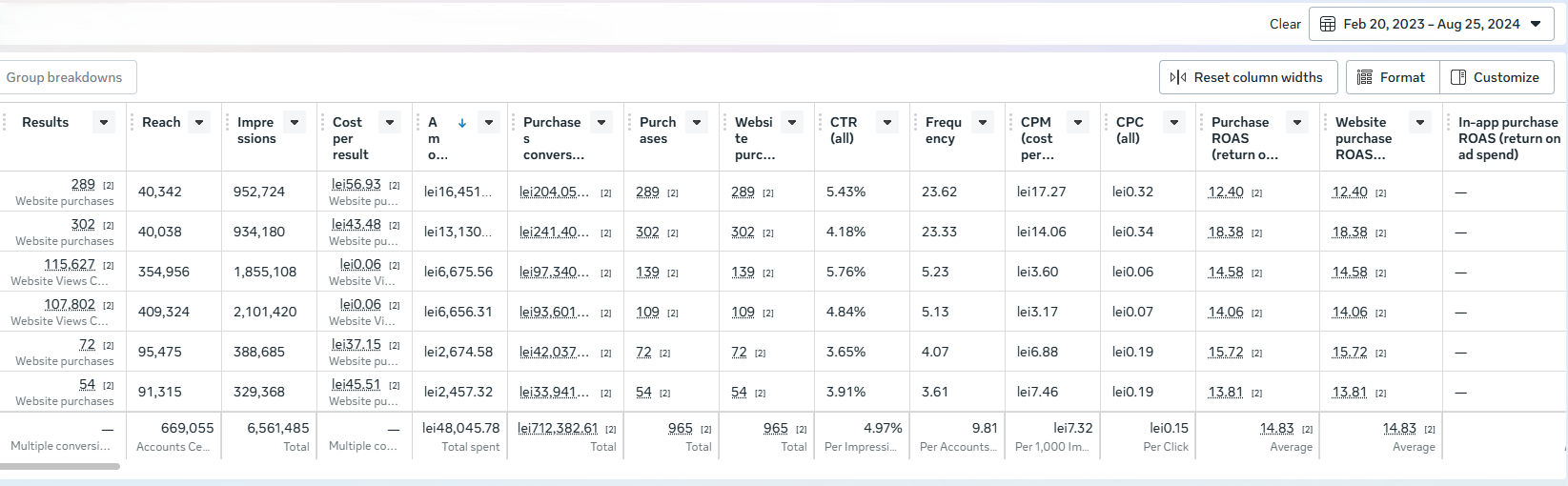Click frequency value 23.62

[x=940, y=192]
